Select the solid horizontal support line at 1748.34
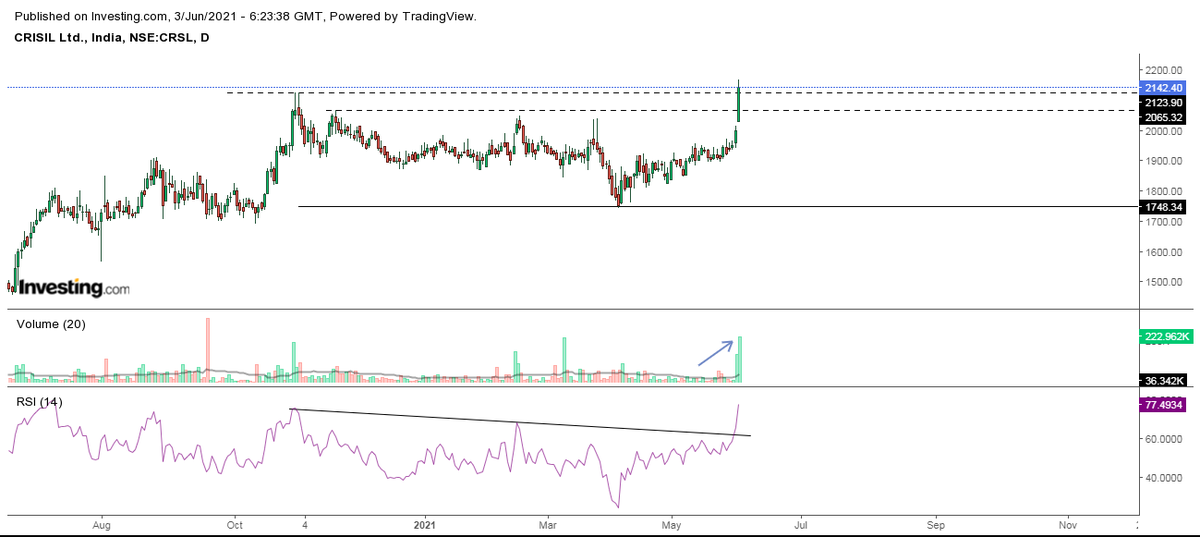Viewport: 1200px width, 537px height. [718, 207]
